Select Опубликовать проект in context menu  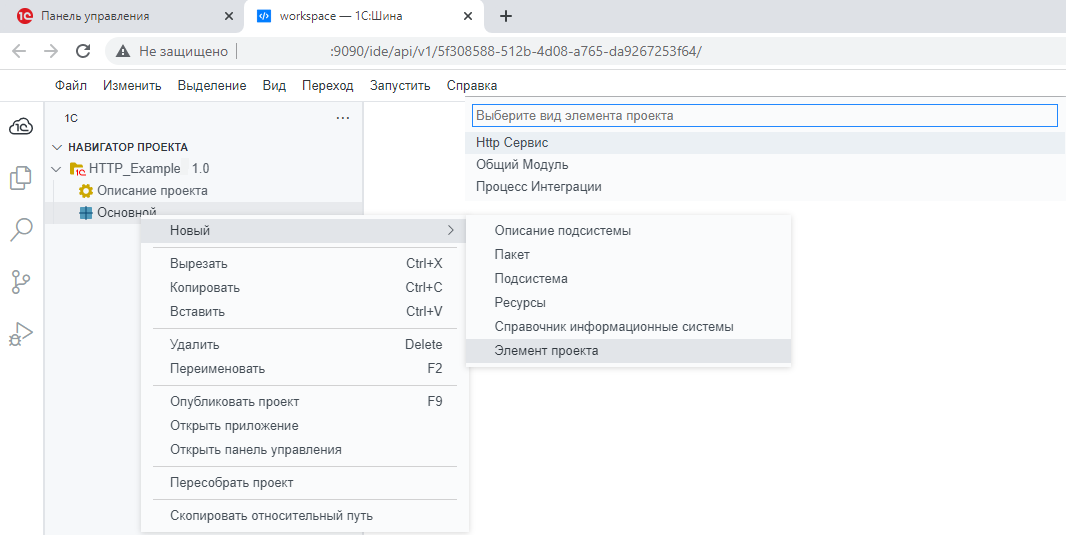(x=235, y=402)
